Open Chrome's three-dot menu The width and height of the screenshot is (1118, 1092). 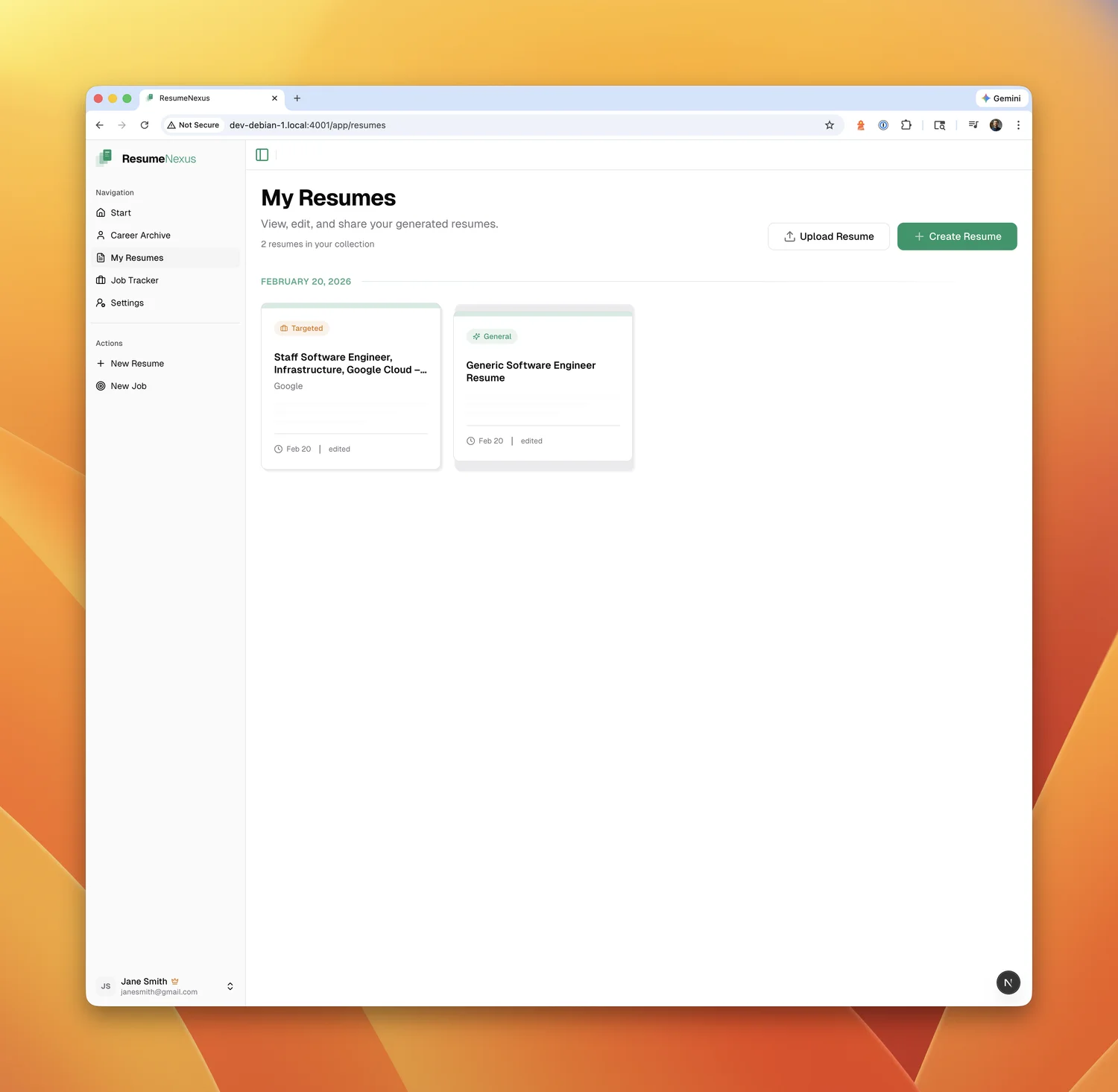pyautogui.click(x=1018, y=125)
